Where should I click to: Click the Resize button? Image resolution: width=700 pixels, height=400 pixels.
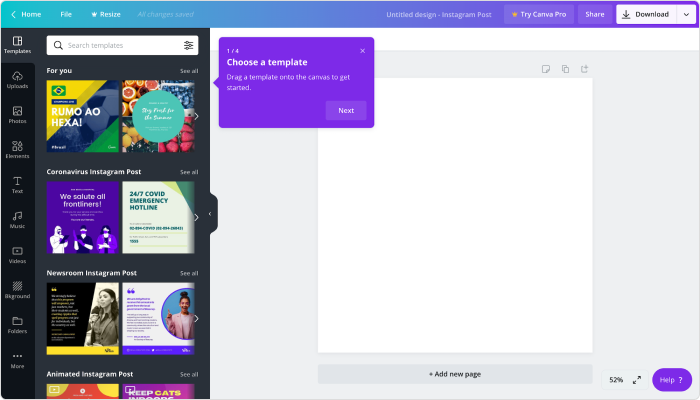pos(106,14)
